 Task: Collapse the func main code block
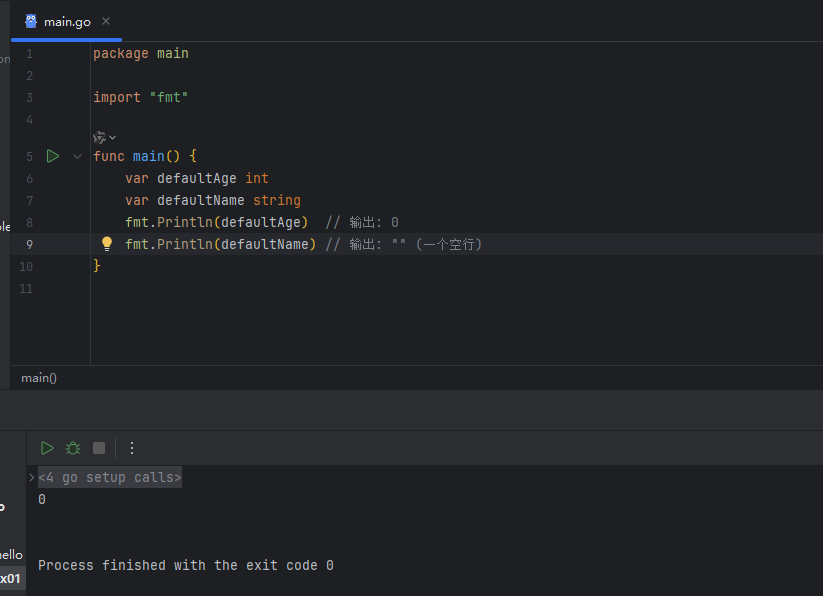click(x=77, y=156)
